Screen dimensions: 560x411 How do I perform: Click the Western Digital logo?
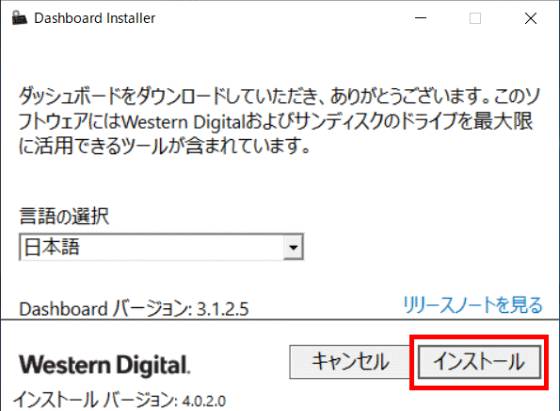point(104,365)
